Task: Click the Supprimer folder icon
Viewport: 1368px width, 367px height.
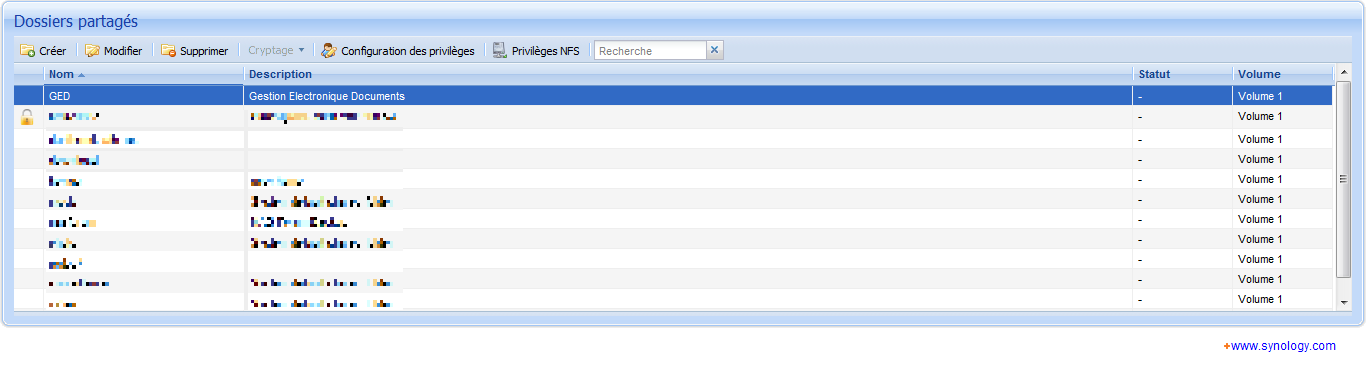Action: [169, 51]
